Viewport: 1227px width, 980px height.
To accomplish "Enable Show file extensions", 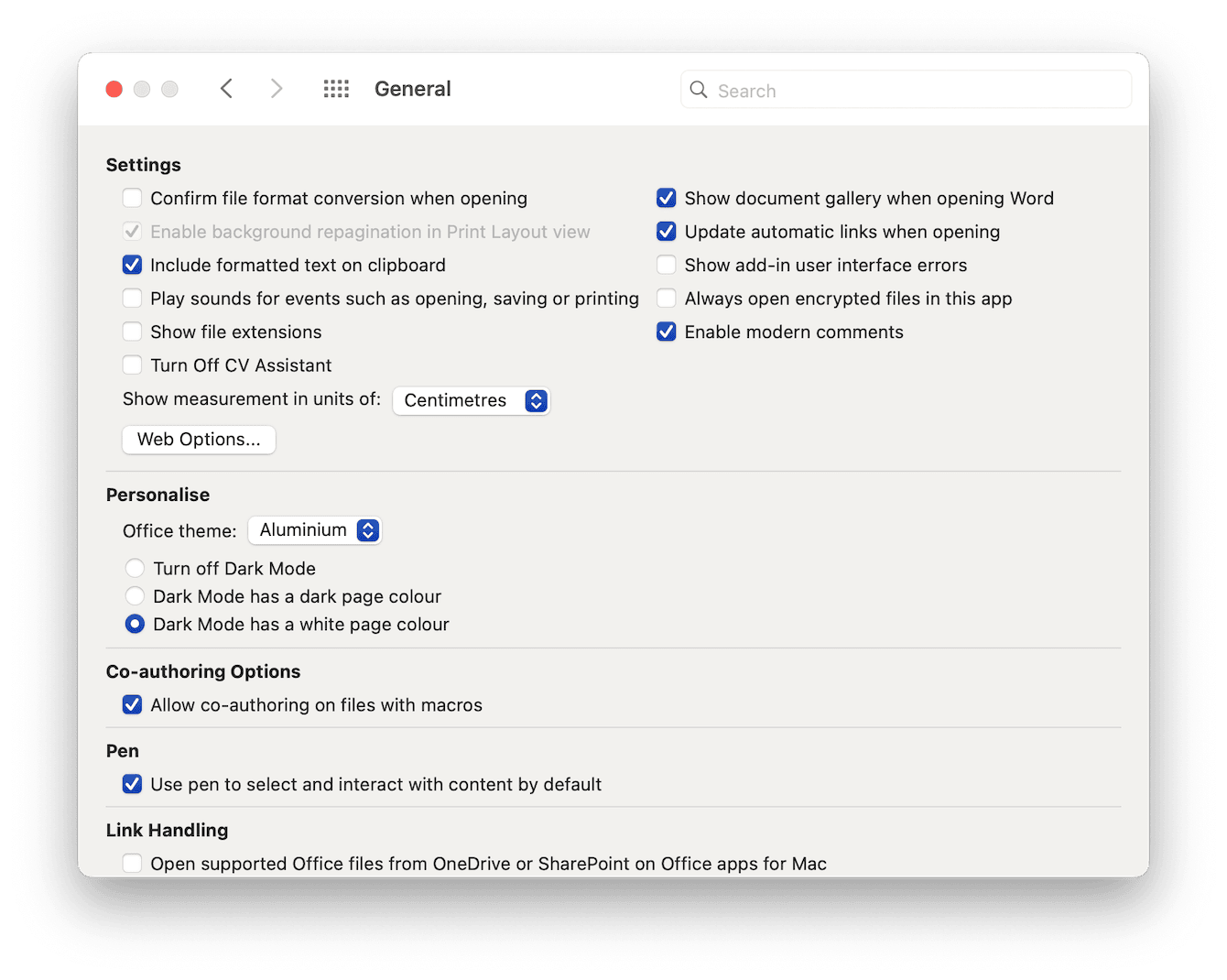I will pos(132,332).
